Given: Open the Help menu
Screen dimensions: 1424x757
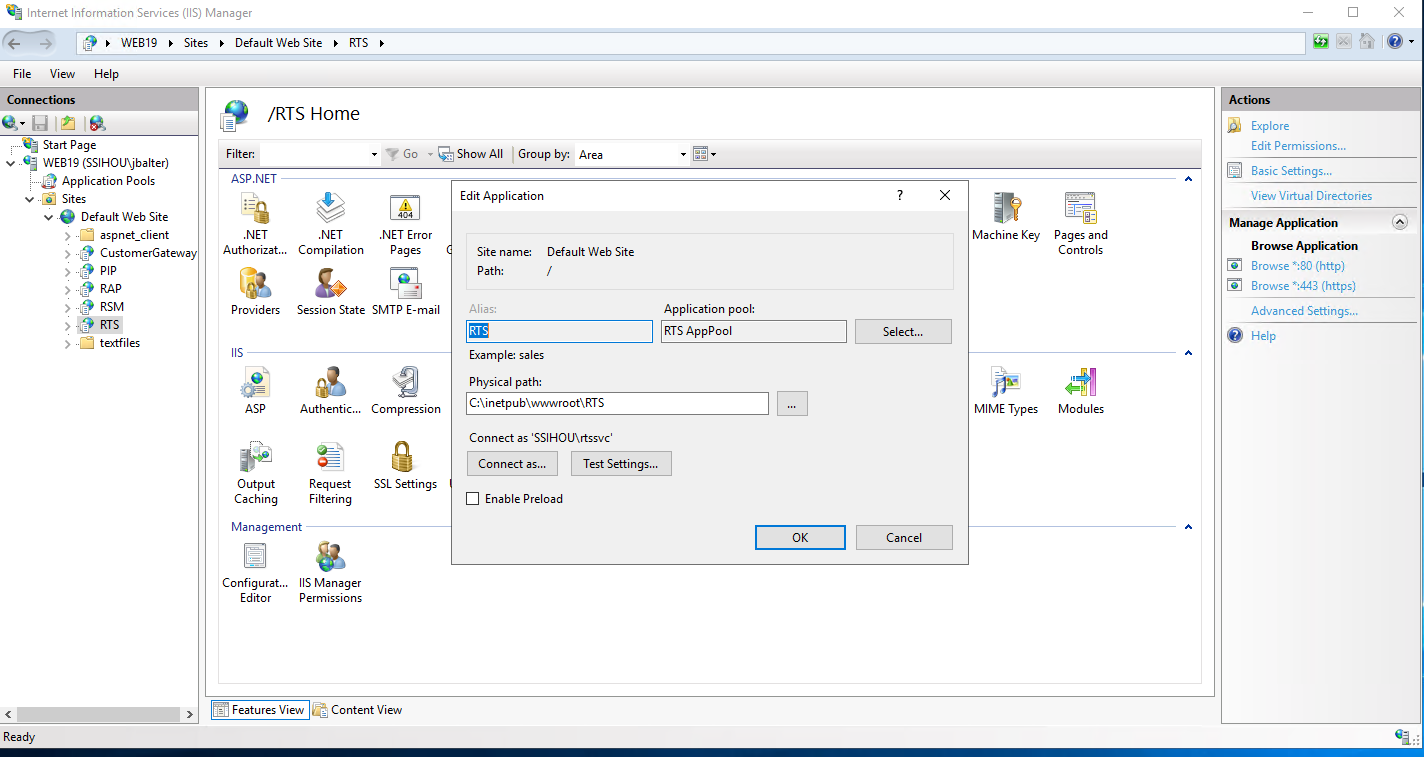Looking at the screenshot, I should pyautogui.click(x=106, y=74).
